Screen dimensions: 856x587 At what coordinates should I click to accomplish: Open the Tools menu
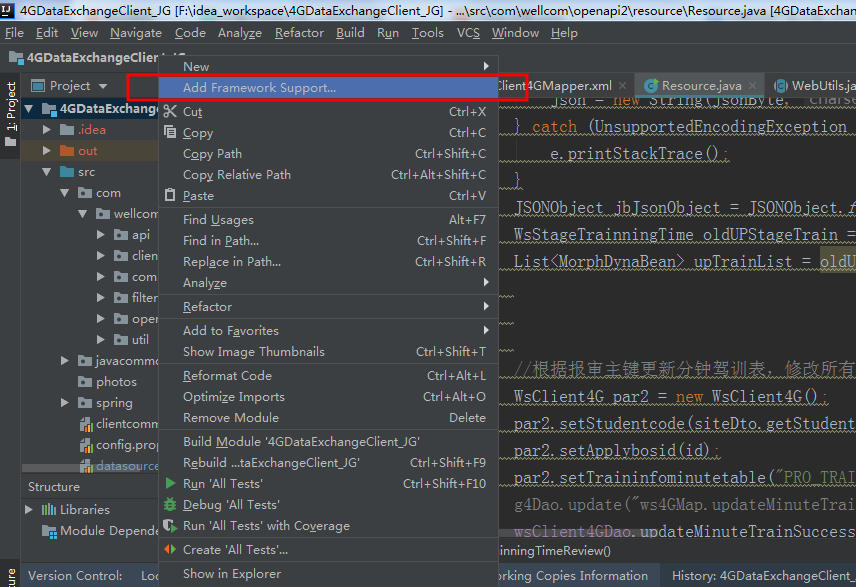(x=427, y=33)
